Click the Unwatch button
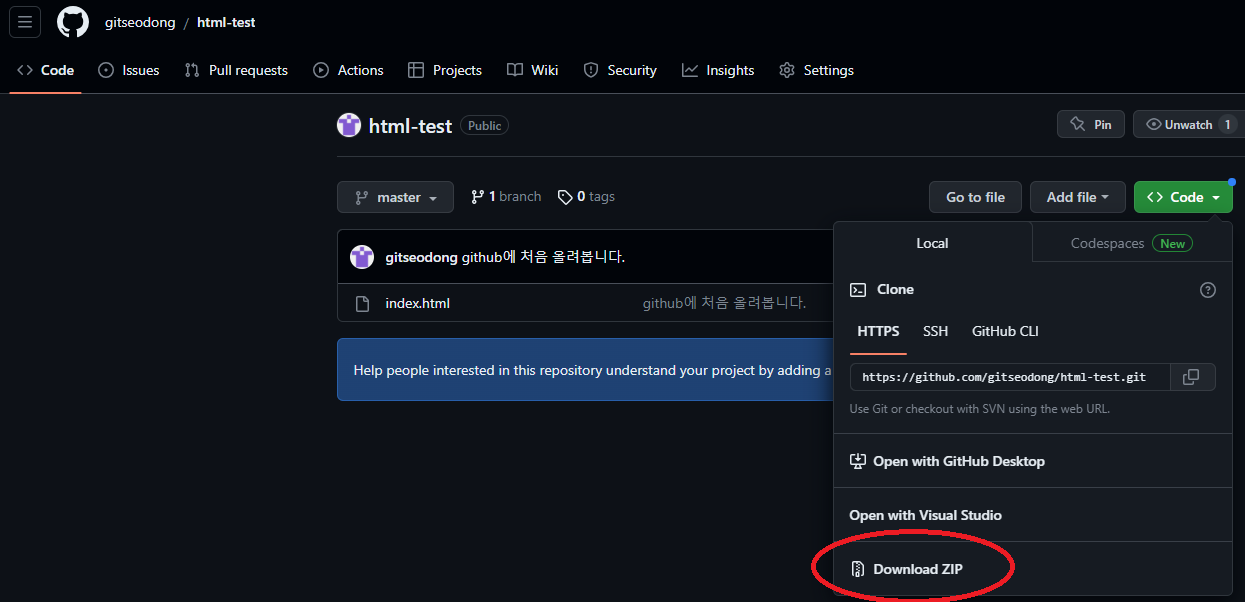 (x=1189, y=124)
